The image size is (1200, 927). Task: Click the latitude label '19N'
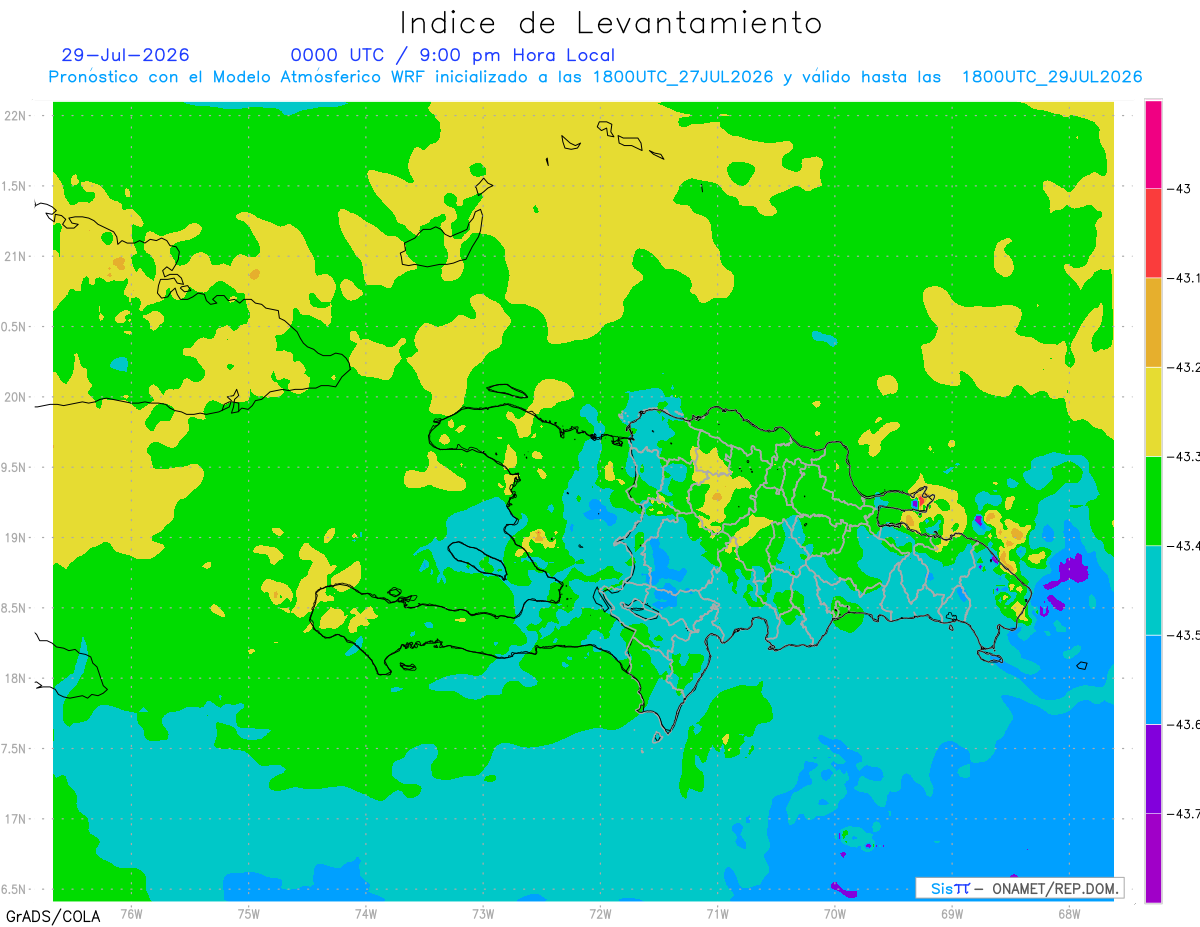[x=17, y=537]
